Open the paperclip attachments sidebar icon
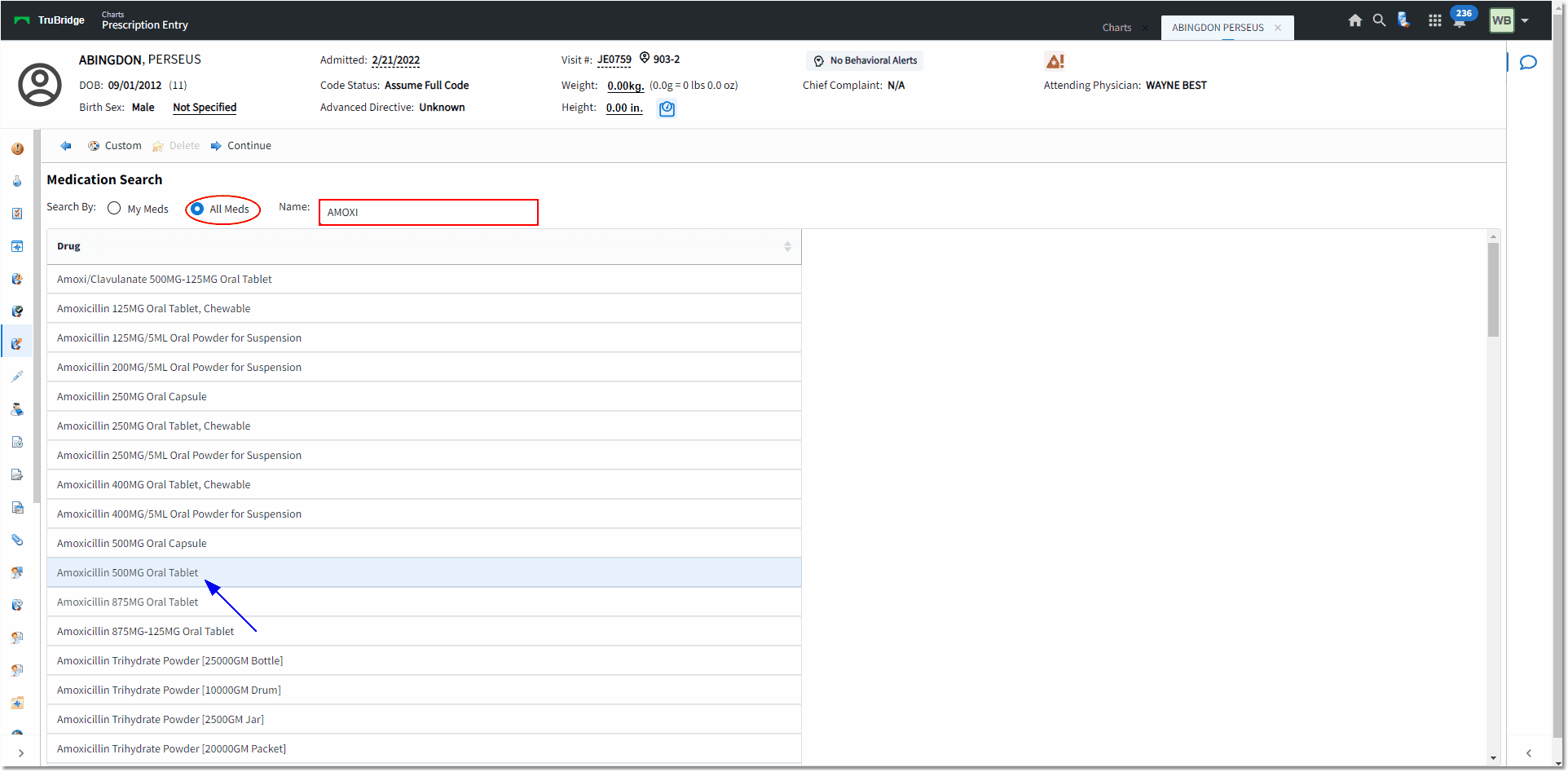The height and width of the screenshot is (772, 1568). click(17, 540)
